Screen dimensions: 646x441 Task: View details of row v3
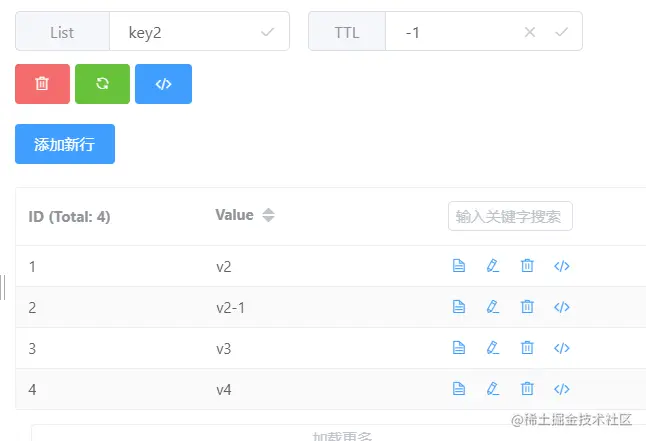[459, 348]
